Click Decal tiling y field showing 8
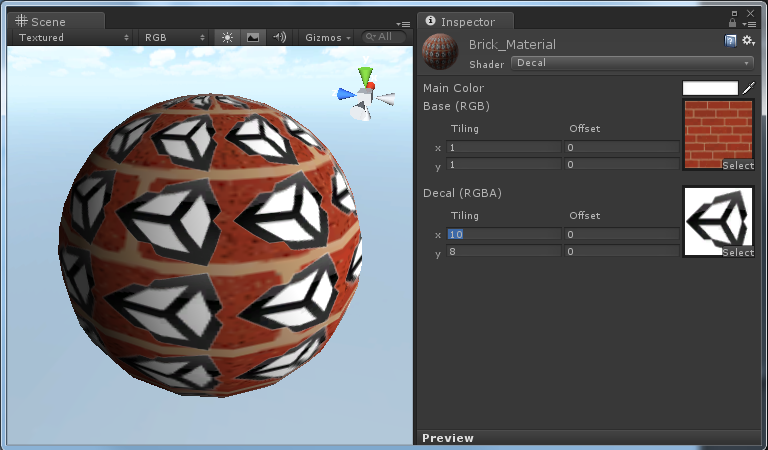The width and height of the screenshot is (768, 450). [x=504, y=251]
